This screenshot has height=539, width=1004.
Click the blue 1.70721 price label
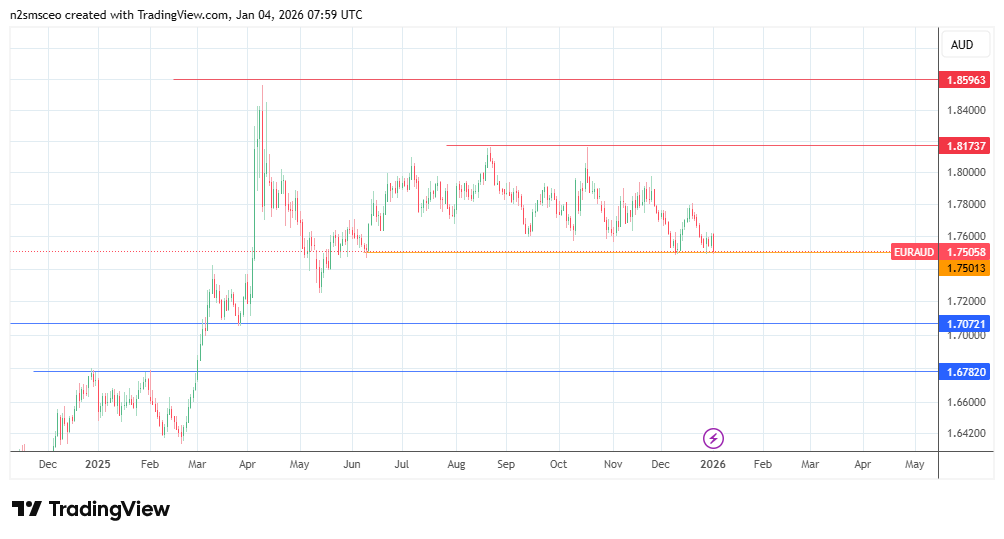coord(966,324)
